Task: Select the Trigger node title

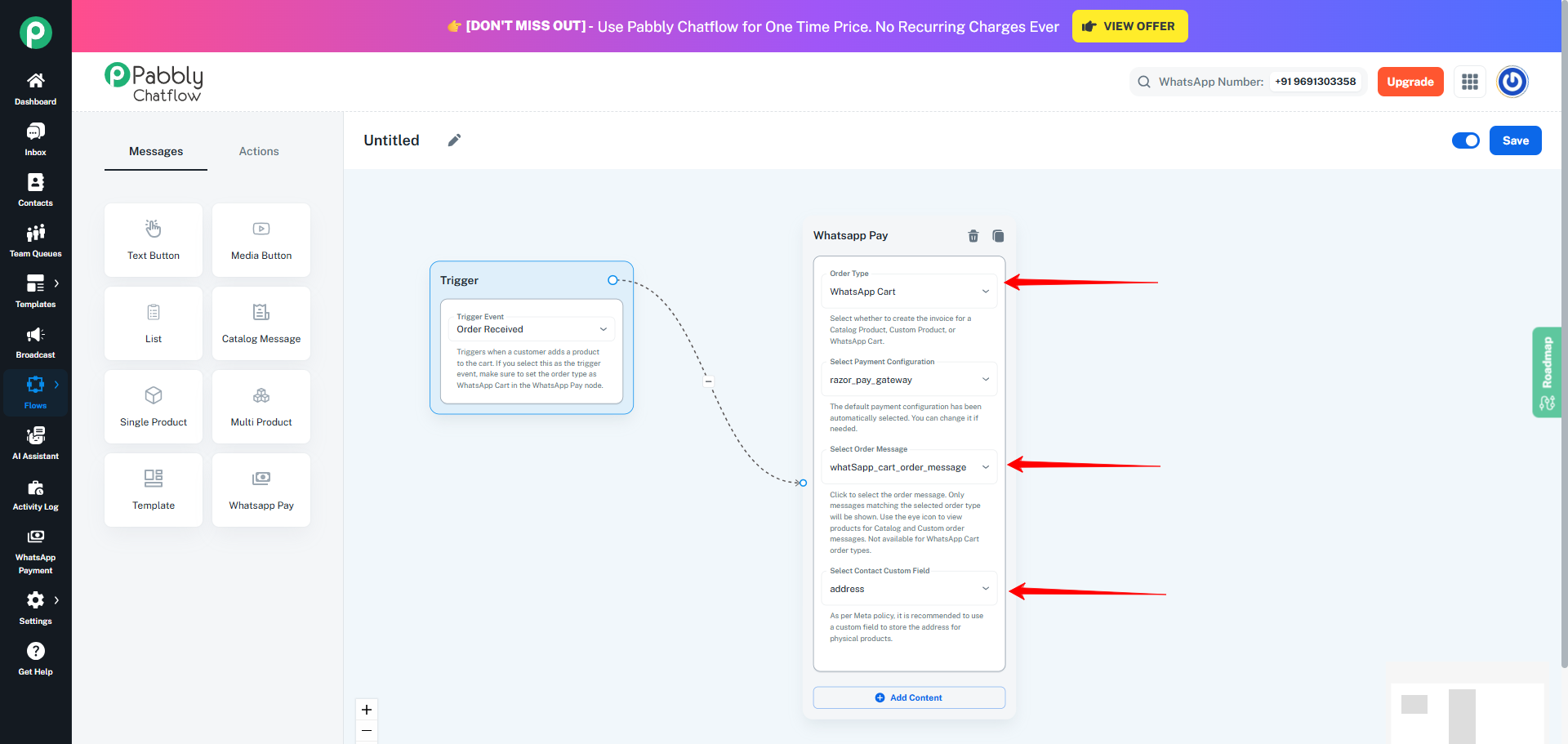Action: 459,280
